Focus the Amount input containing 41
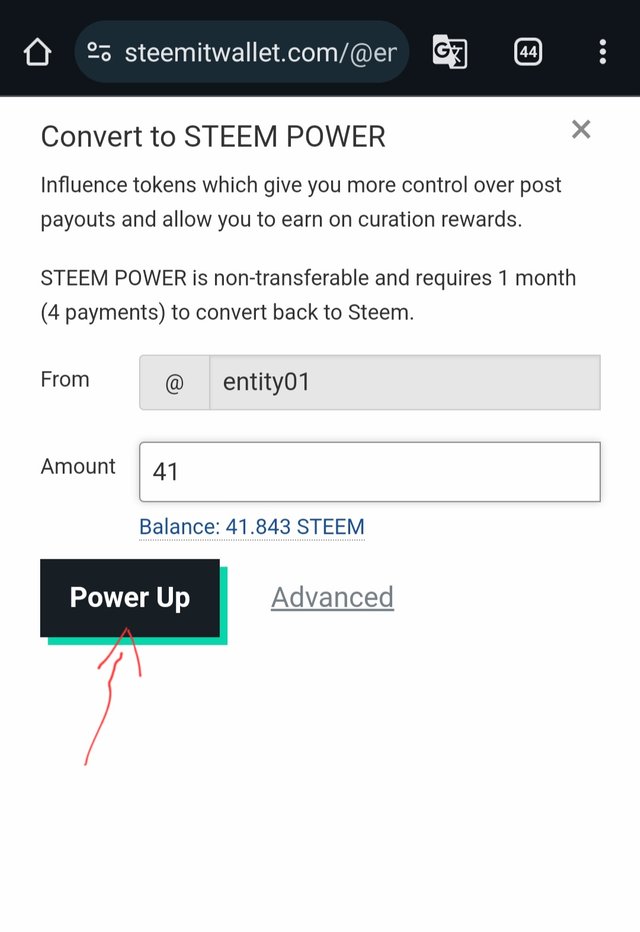 tap(369, 471)
